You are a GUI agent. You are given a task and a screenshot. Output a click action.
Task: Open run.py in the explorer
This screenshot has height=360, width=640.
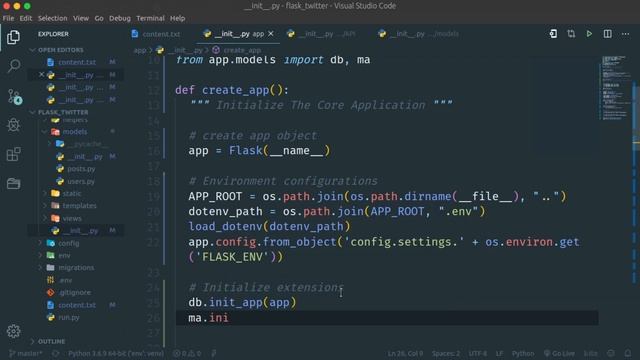(x=69, y=317)
